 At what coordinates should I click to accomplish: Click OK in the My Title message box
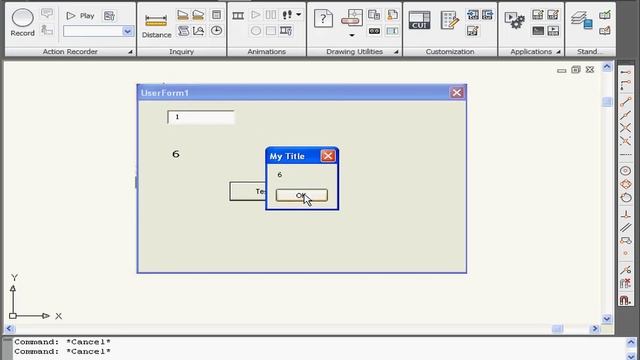point(302,195)
